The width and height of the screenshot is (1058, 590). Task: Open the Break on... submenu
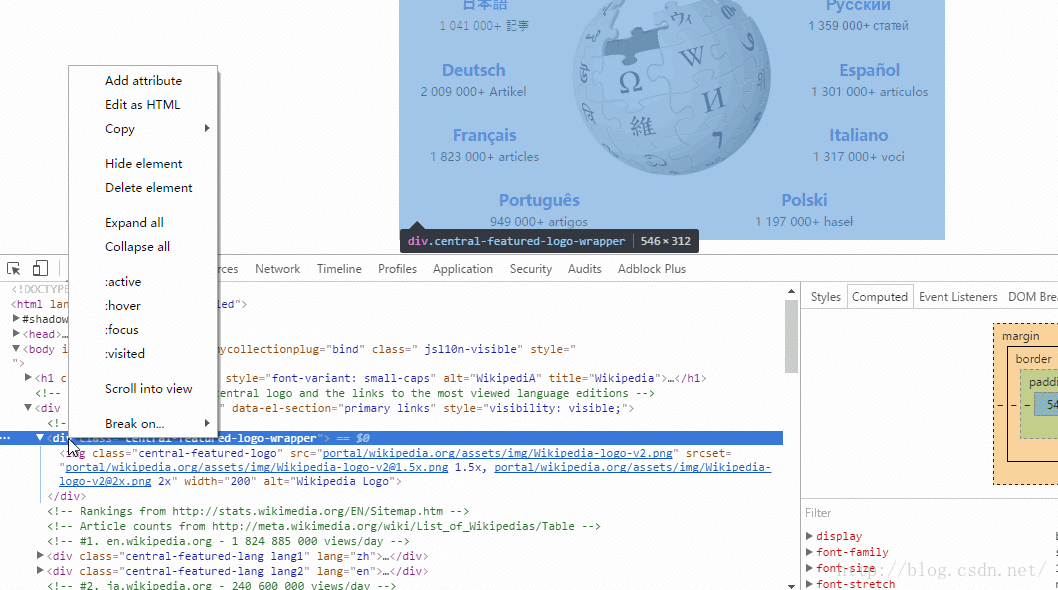click(x=143, y=424)
